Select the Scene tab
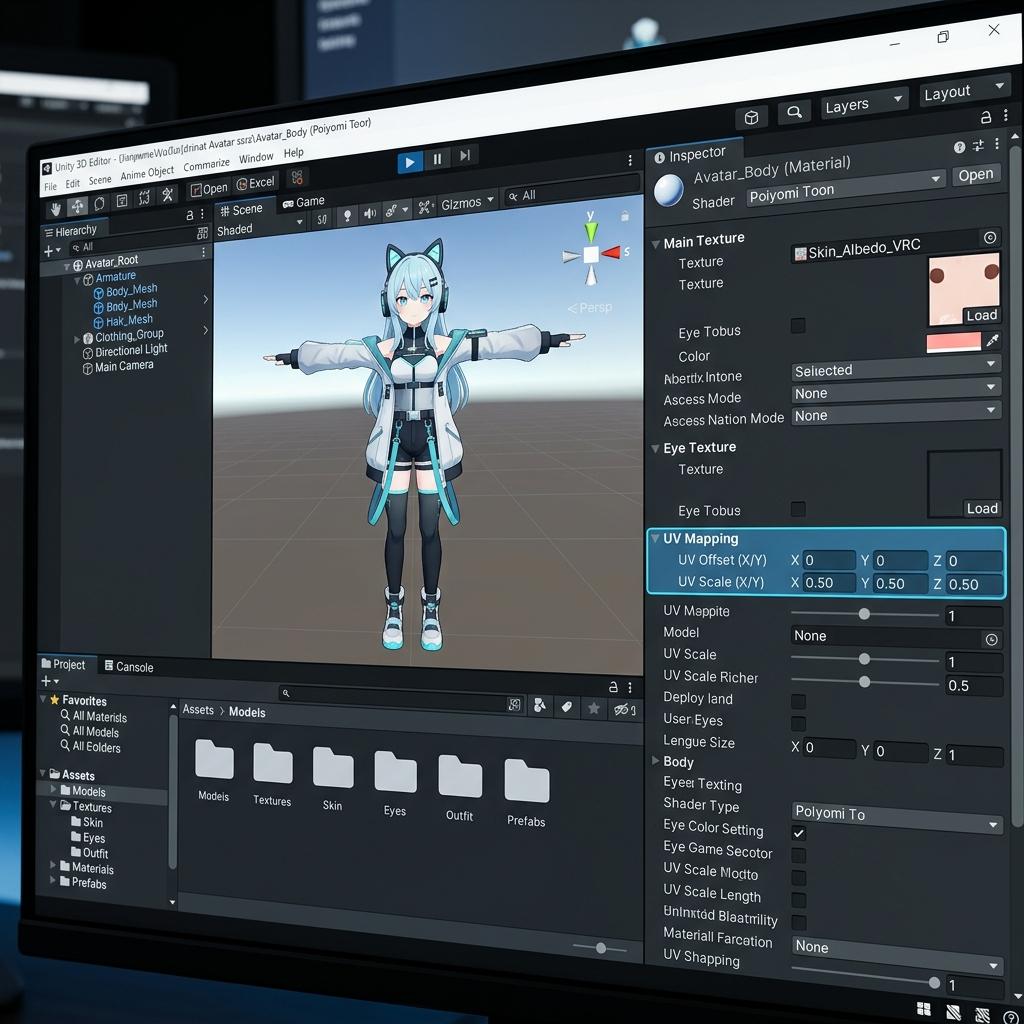This screenshot has height=1024, width=1024. 241,210
